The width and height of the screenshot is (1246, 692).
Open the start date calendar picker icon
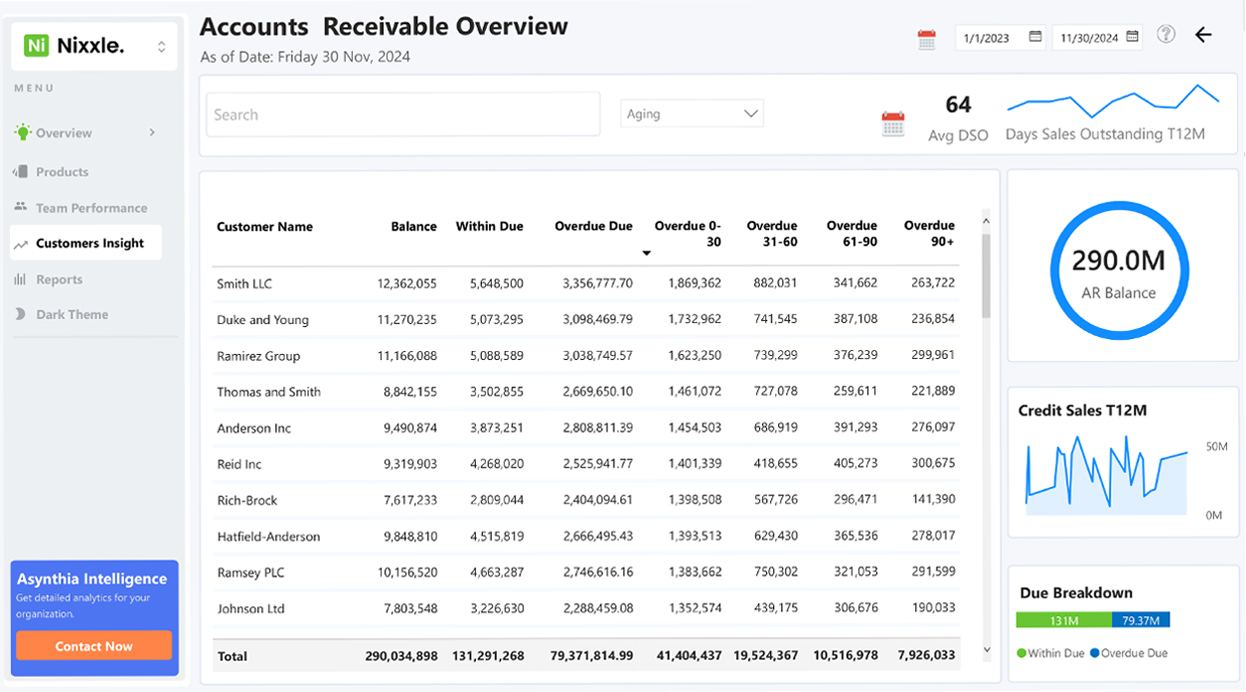pos(1035,37)
